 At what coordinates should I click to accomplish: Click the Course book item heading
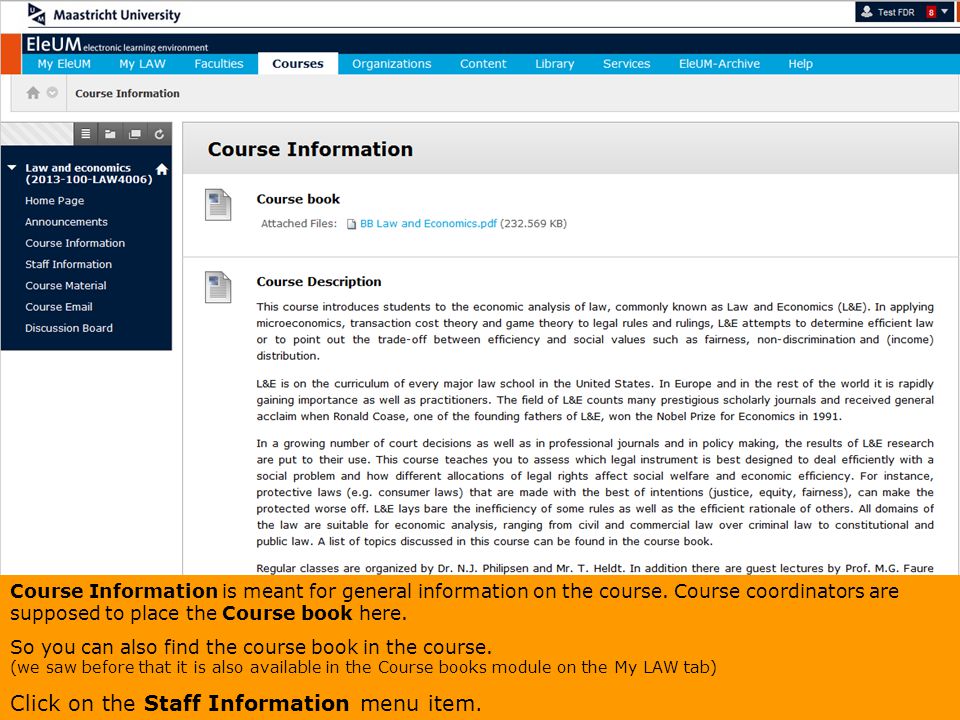click(x=298, y=199)
